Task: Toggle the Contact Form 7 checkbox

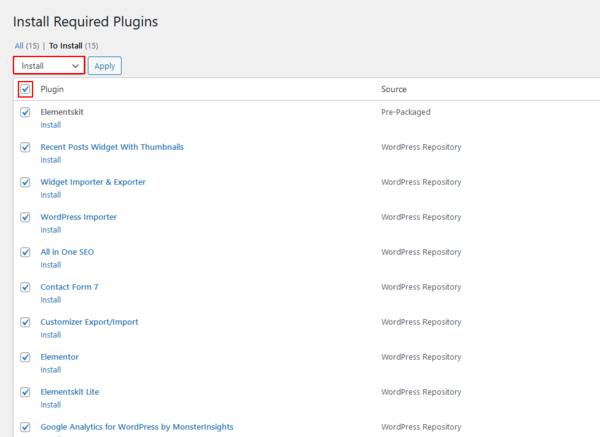Action: click(x=25, y=287)
